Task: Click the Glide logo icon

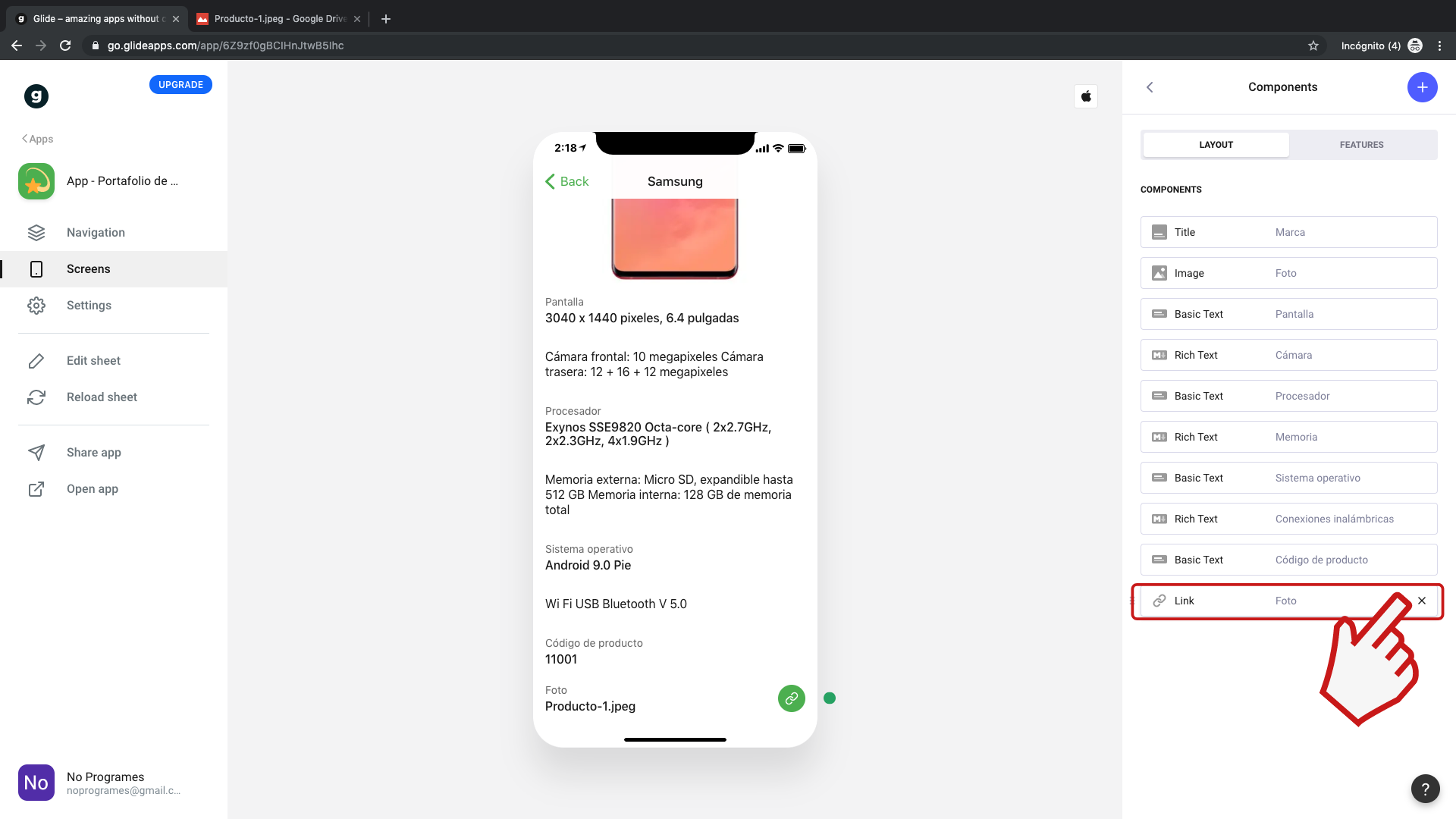Action: point(36,96)
